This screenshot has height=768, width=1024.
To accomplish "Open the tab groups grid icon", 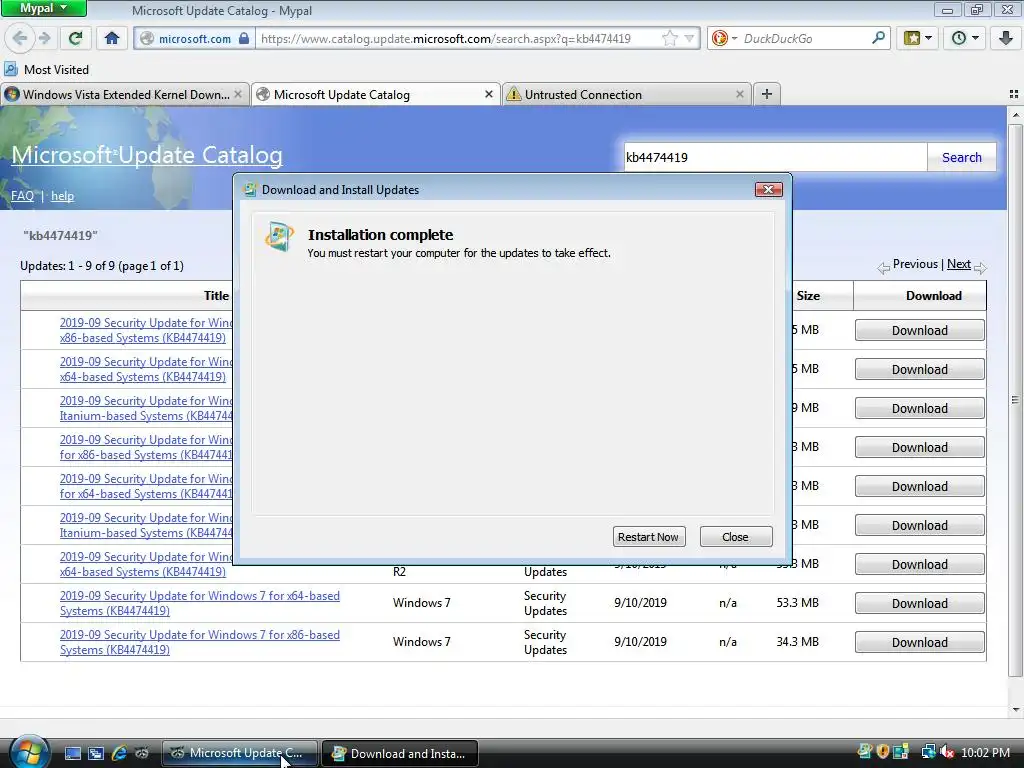I will [1014, 95].
